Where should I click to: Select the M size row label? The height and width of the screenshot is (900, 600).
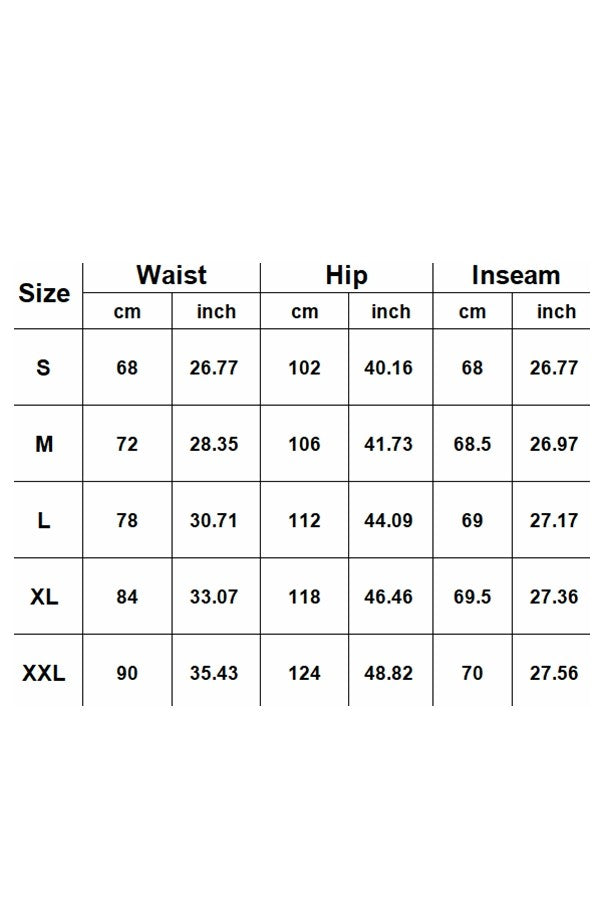(44, 444)
